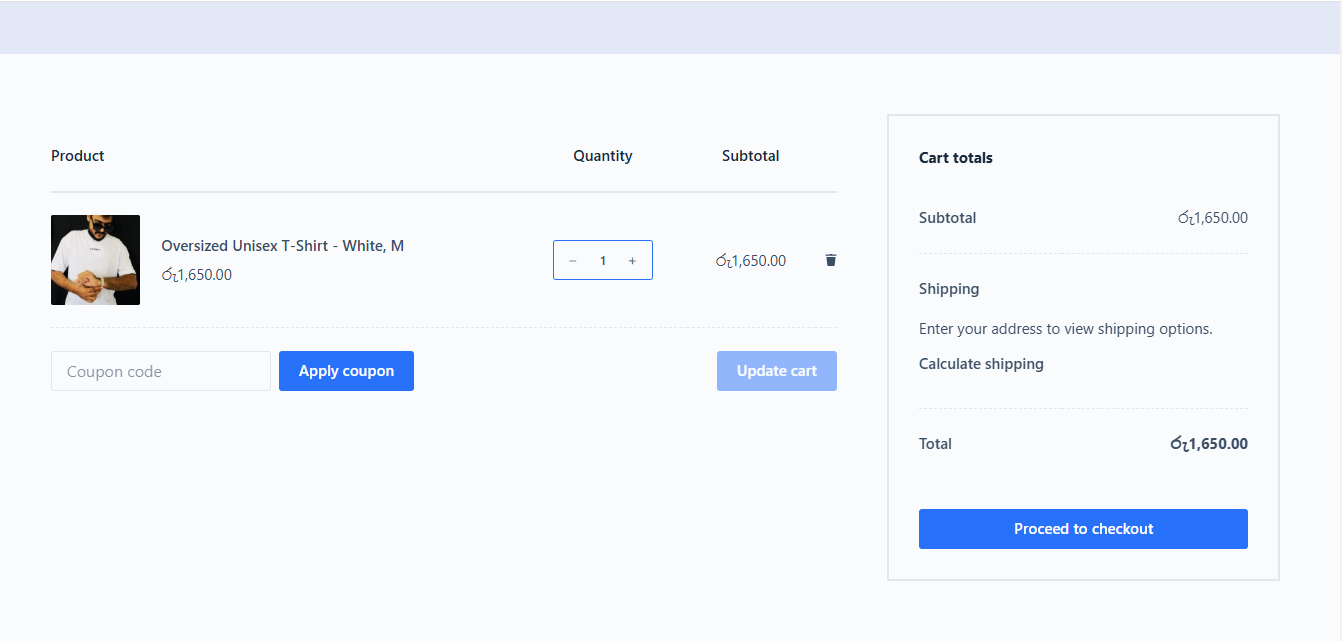
Task: Expand the Calculate shipping section
Action: point(981,364)
